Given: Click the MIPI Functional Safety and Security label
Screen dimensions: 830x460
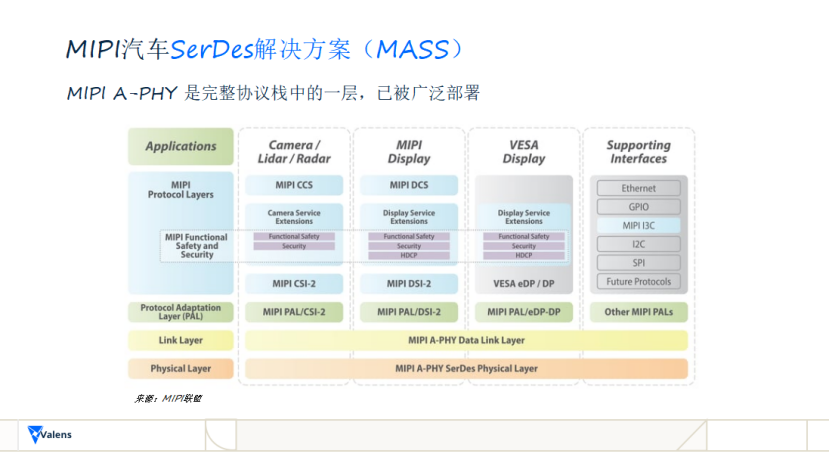Looking at the screenshot, I should 196,246.
